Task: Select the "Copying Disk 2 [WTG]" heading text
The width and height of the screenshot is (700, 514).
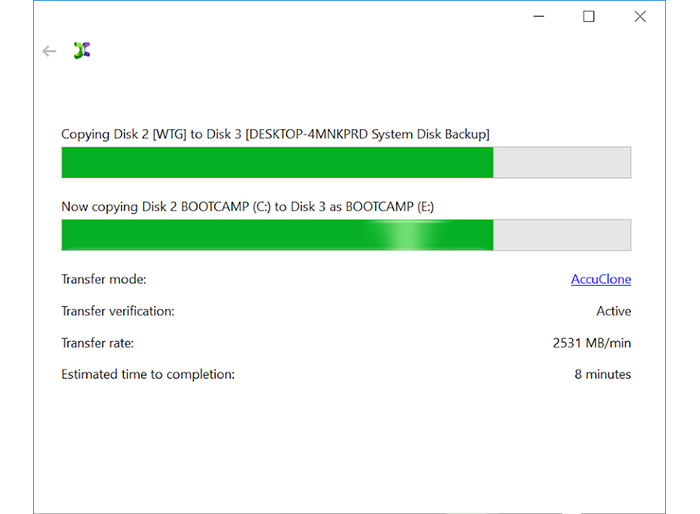Action: pos(275,134)
